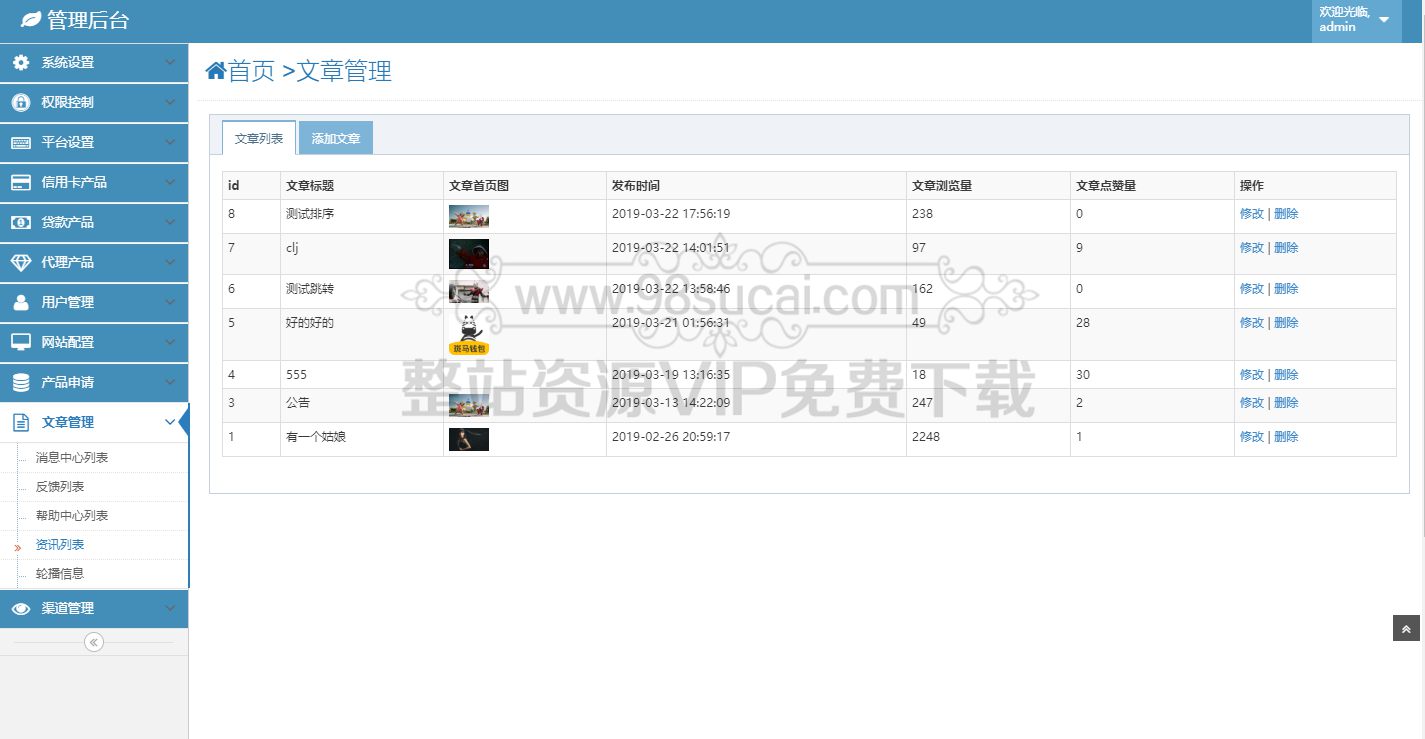Open the admin account dropdown at top right
Viewport: 1425px width, 739px height.
point(1355,19)
